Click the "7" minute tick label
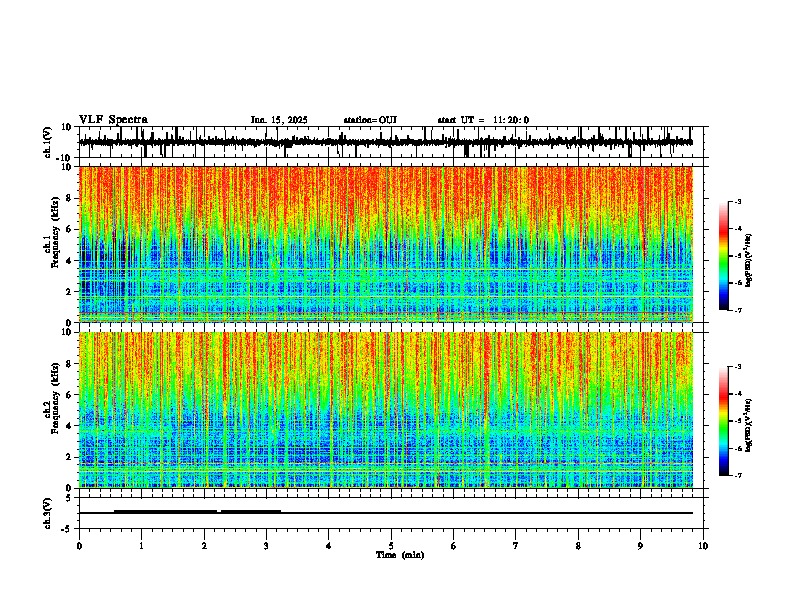 click(516, 546)
